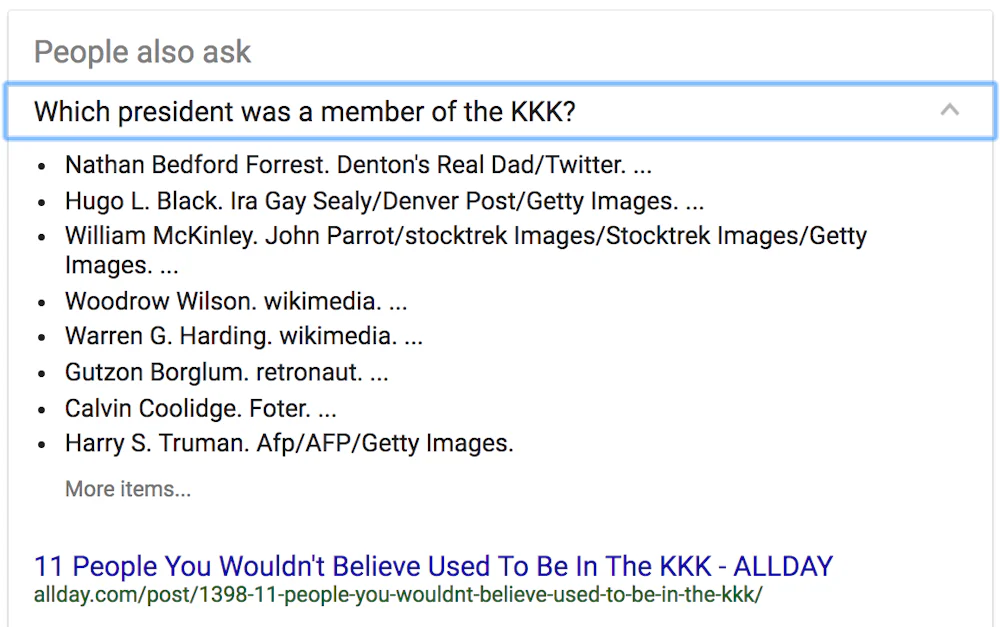Image resolution: width=1000 pixels, height=627 pixels.
Task: Click the bullet dot beside Nathan Bedford Forrest
Action: [42, 167]
